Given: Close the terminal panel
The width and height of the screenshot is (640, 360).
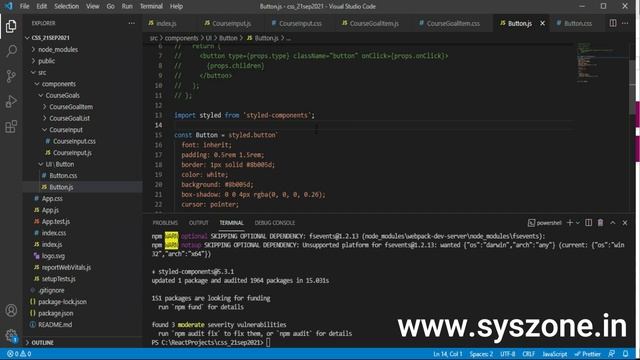Looking at the screenshot, I should click(625, 223).
